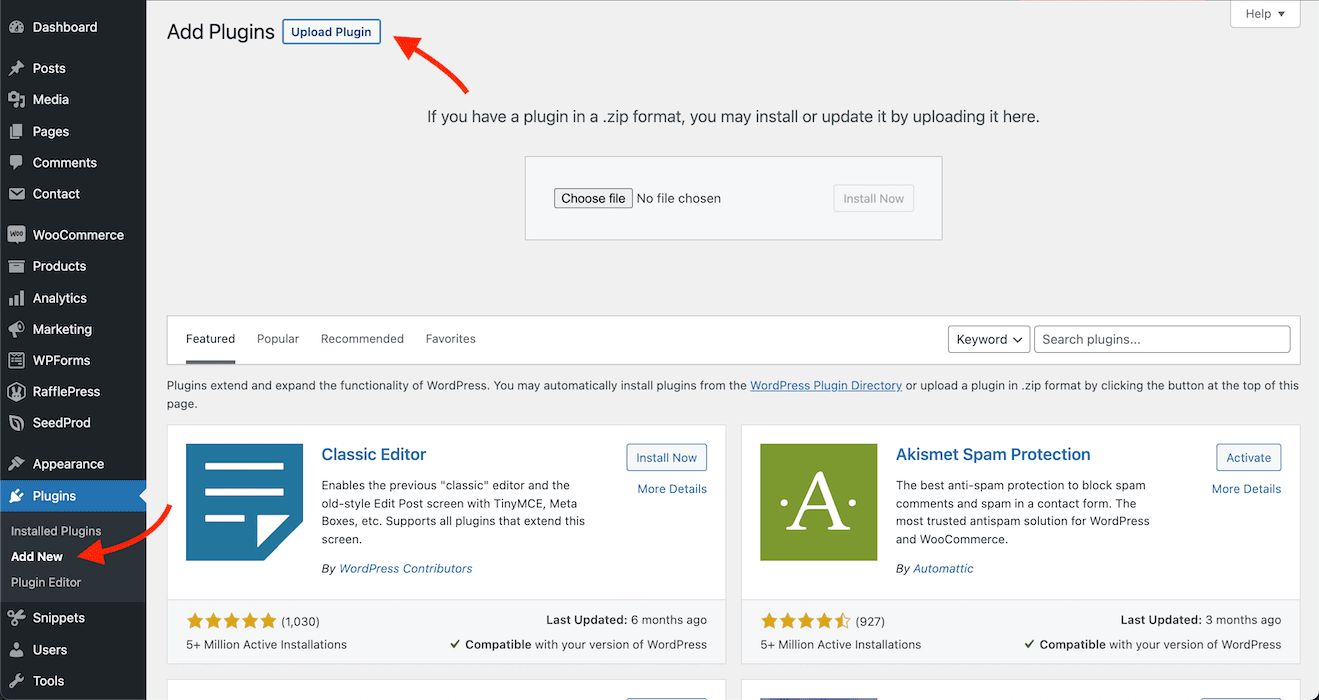Screen dimensions: 1319x700
Task: Click the Appearance paintbrush icon
Action: coord(16,464)
